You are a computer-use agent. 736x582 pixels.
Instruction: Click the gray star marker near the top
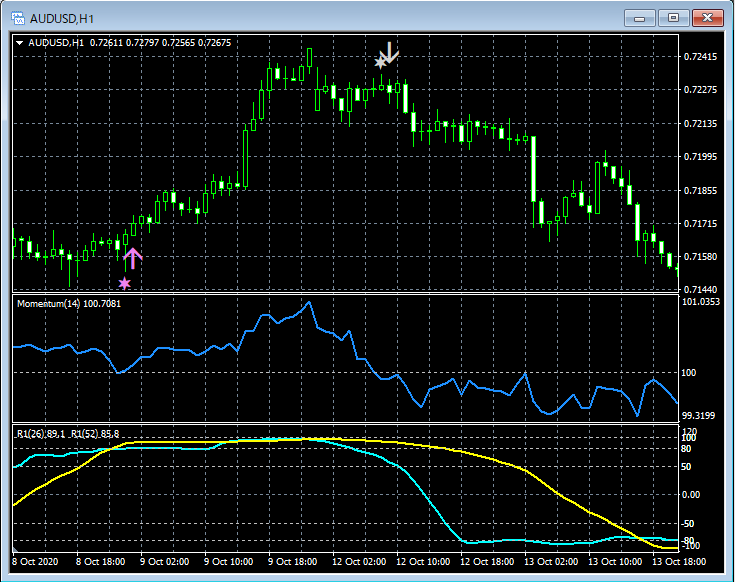point(380,63)
